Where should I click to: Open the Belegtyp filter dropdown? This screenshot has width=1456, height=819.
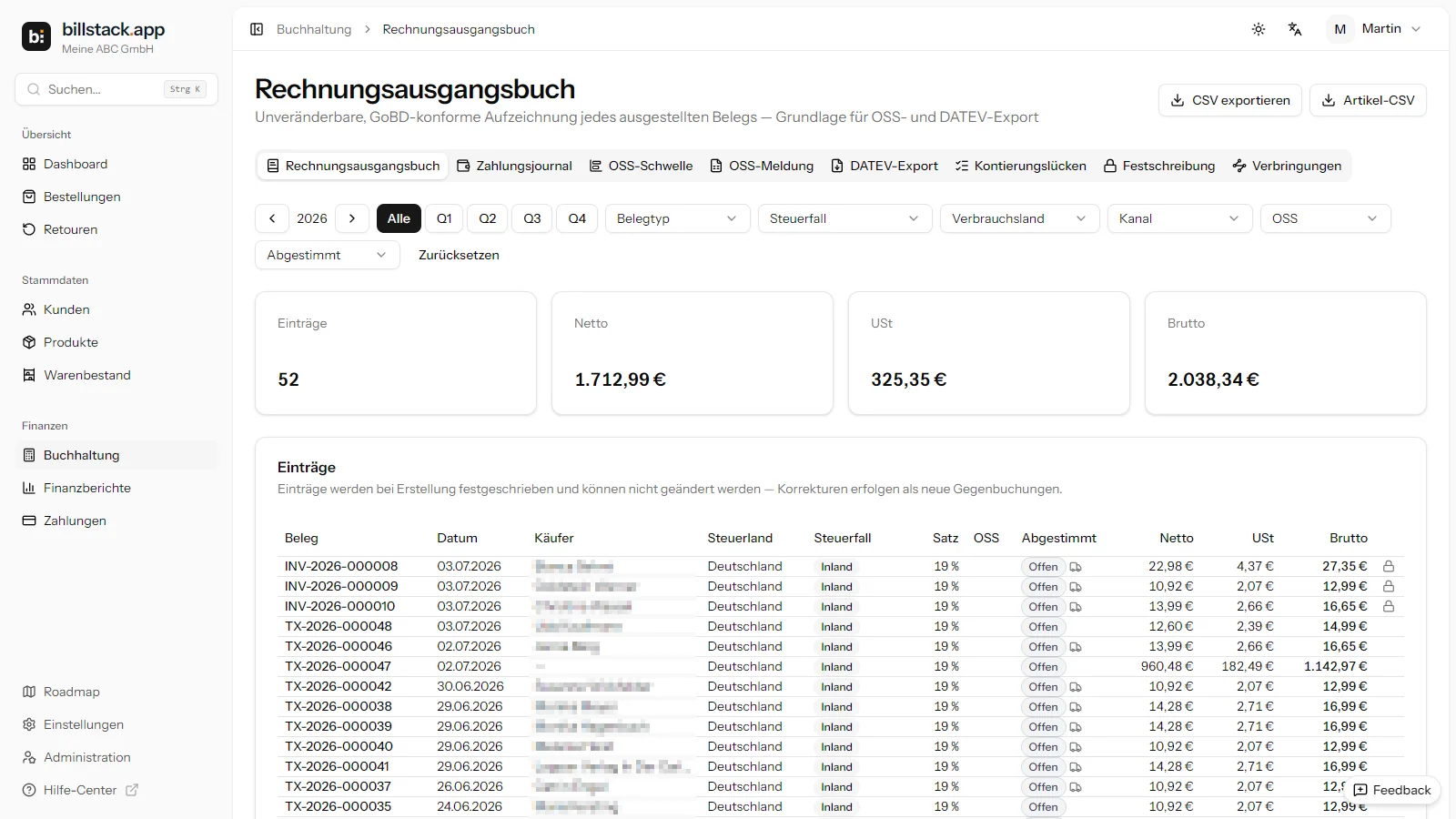pyautogui.click(x=678, y=218)
